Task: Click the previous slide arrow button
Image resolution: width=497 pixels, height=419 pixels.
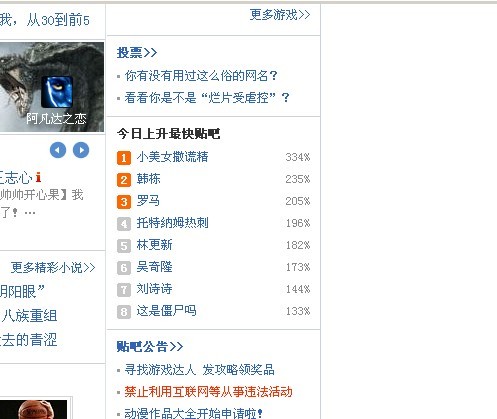Action: [x=58, y=150]
